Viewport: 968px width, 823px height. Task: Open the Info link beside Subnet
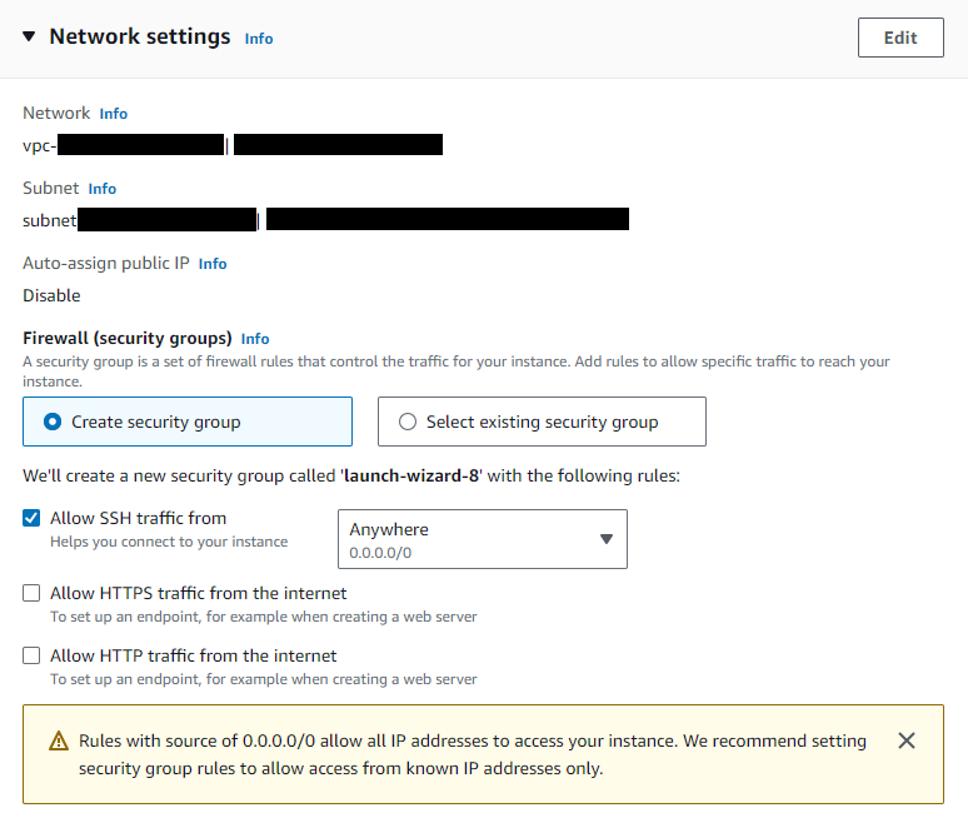coord(102,188)
